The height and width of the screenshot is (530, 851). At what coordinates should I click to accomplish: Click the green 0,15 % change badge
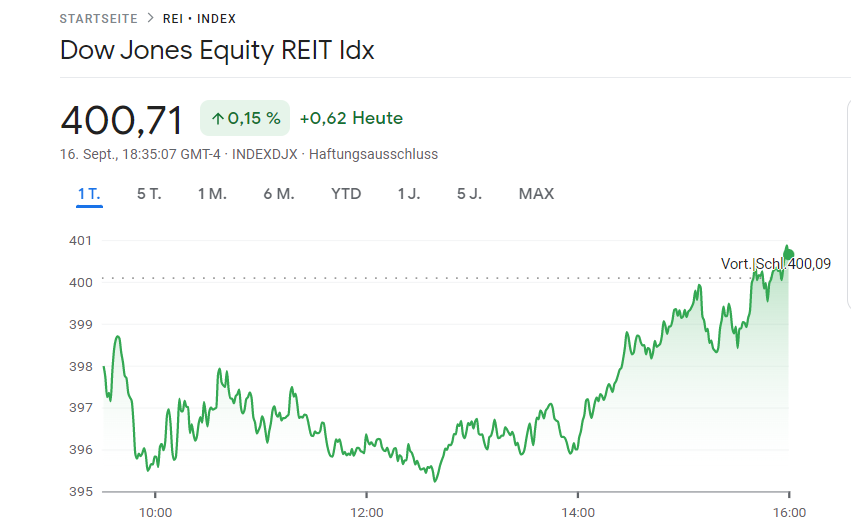click(x=245, y=118)
